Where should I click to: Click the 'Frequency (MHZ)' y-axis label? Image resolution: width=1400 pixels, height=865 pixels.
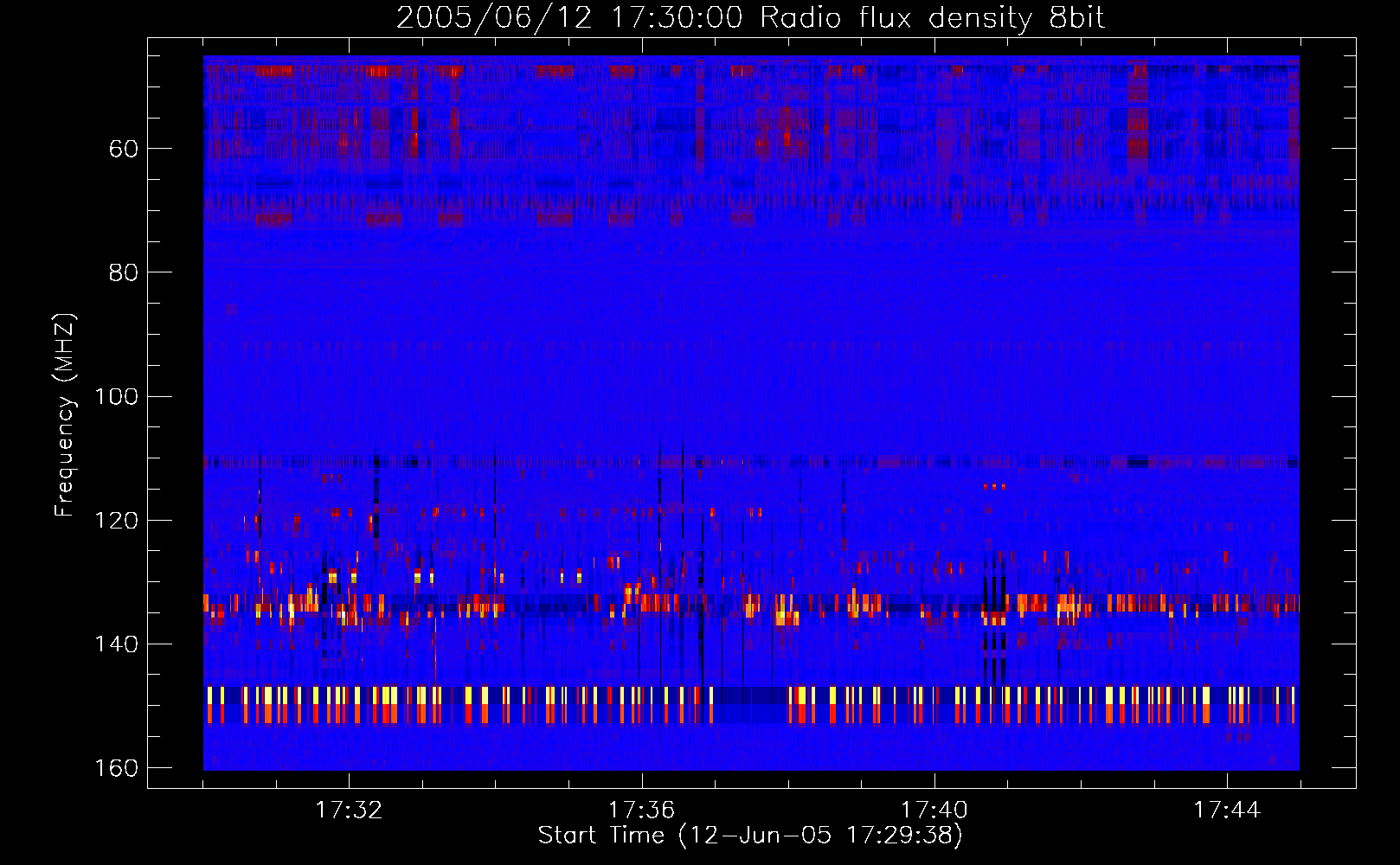[65, 415]
